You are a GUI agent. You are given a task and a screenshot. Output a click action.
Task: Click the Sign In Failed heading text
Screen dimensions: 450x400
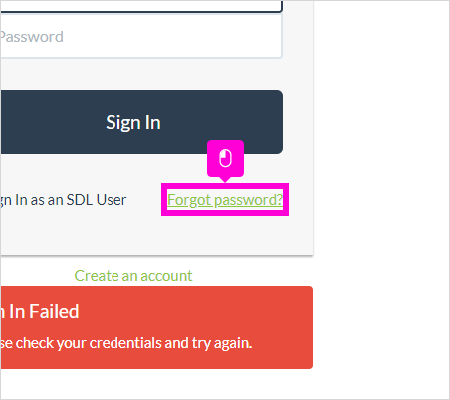[39, 311]
